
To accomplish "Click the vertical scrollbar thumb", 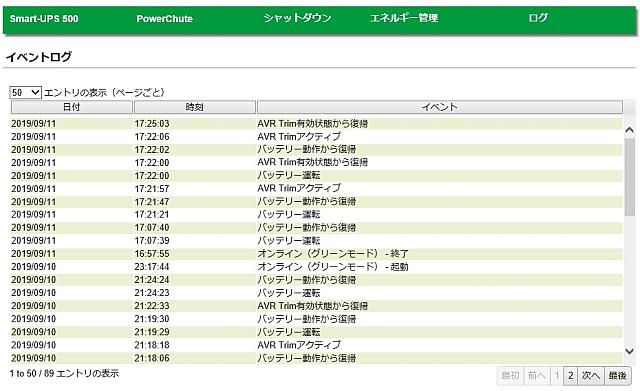I will [629, 177].
